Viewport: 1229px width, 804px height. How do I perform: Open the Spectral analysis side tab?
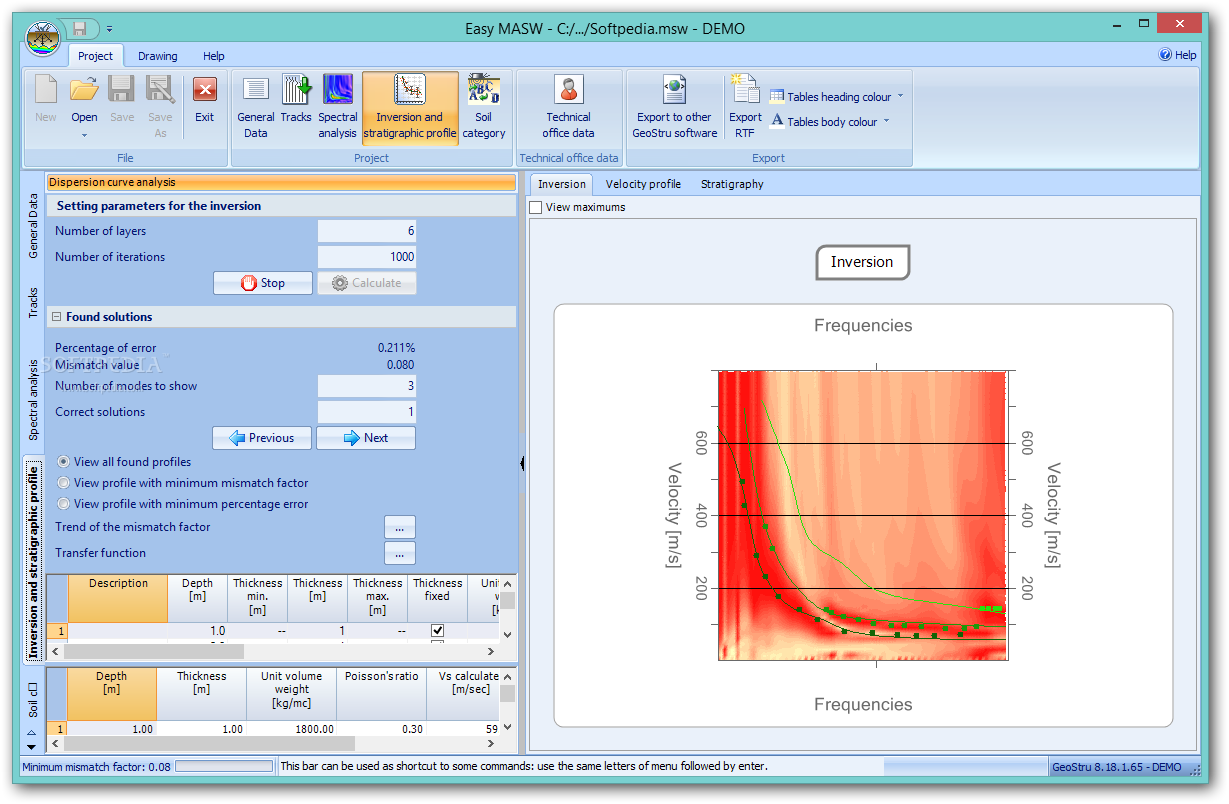click(33, 400)
